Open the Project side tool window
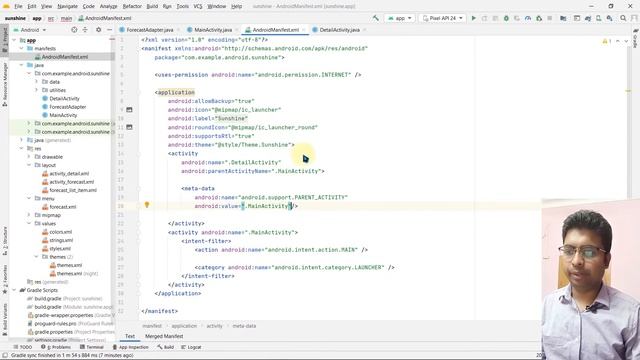 (4, 40)
